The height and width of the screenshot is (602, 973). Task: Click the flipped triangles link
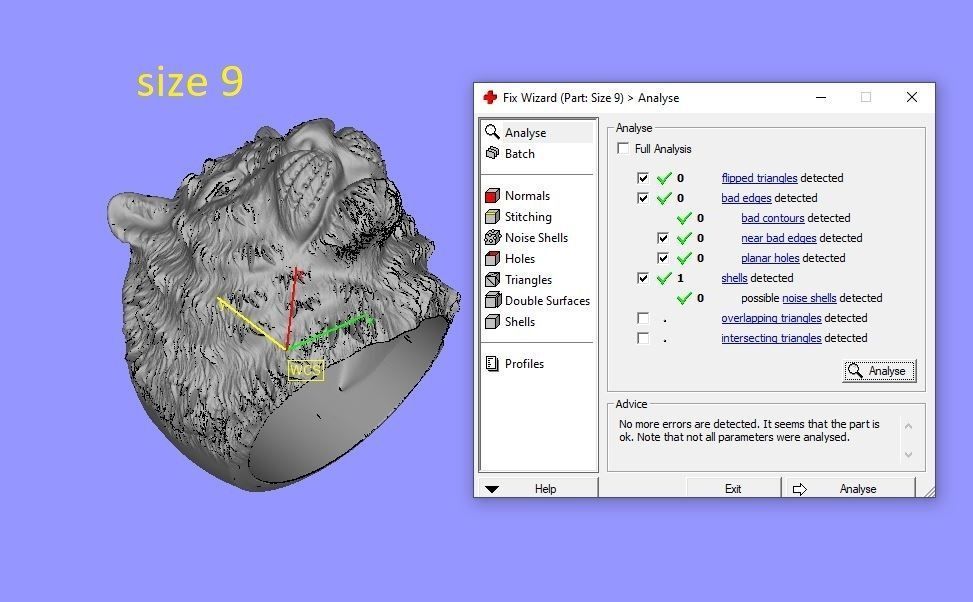tap(759, 178)
